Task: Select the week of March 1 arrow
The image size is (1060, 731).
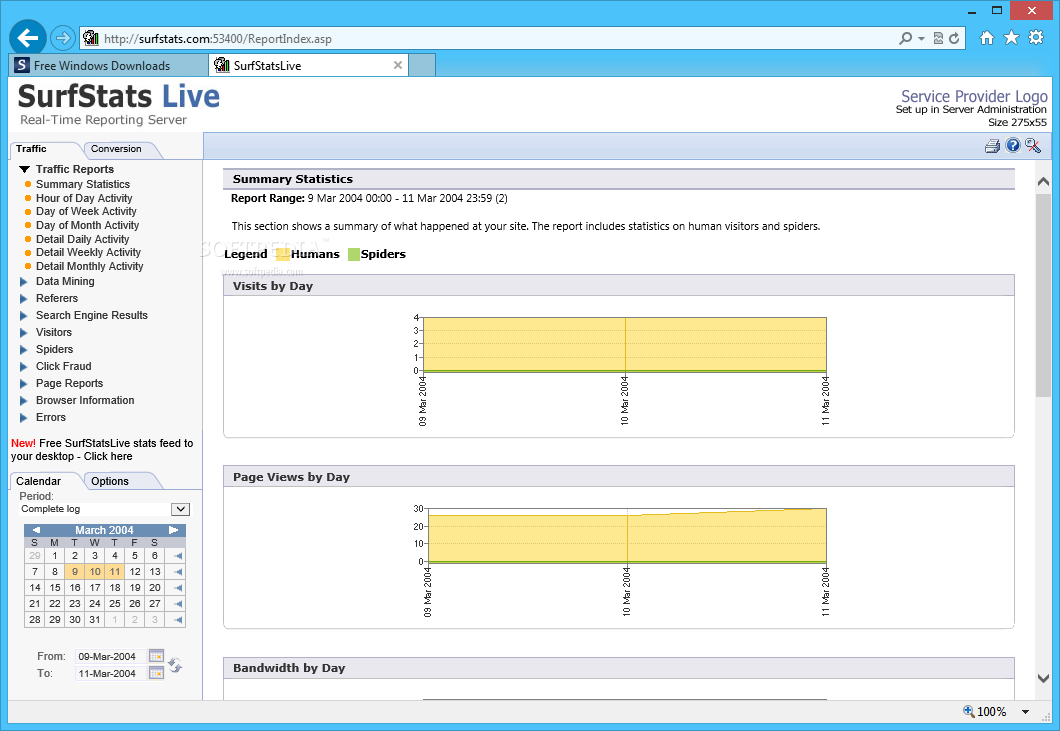Action: 178,556
